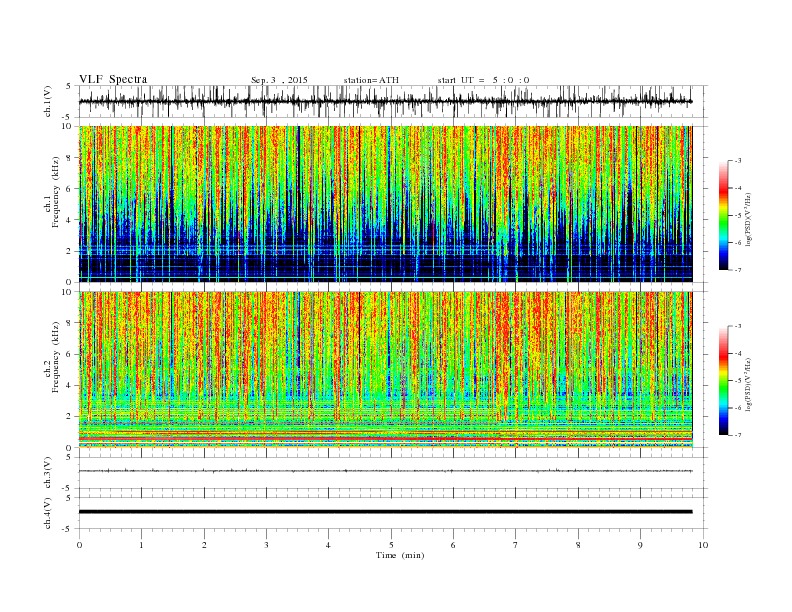Click the "ch.4(V)" axis label
792x612 pixels.
tap(48, 514)
